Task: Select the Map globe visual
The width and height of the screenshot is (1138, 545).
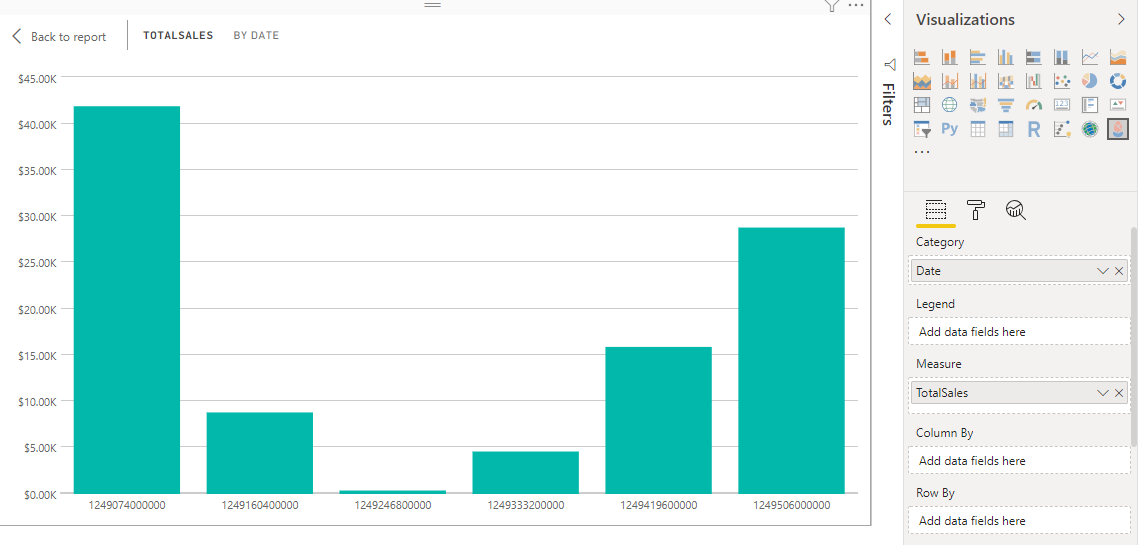Action: tap(949, 105)
